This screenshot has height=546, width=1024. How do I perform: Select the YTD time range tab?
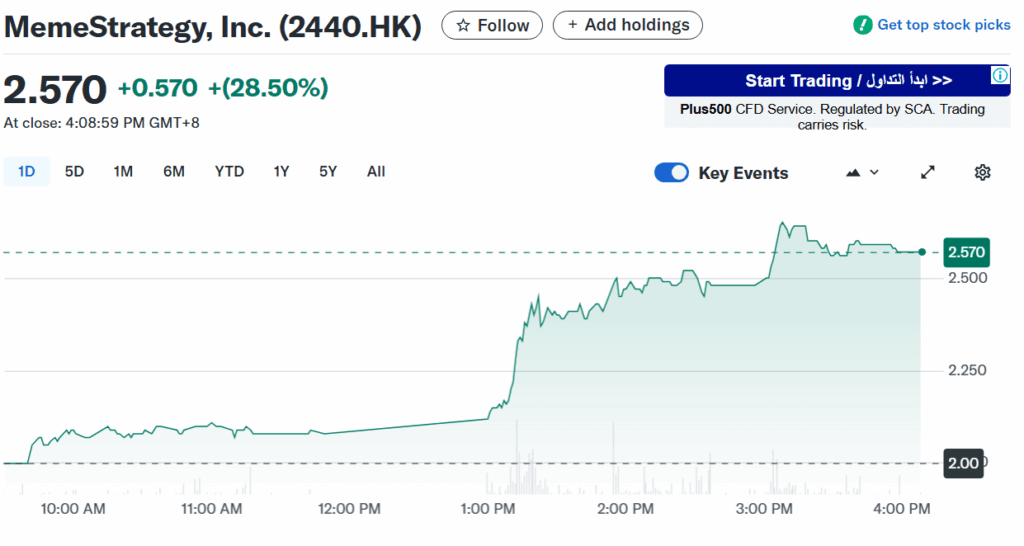pyautogui.click(x=229, y=172)
